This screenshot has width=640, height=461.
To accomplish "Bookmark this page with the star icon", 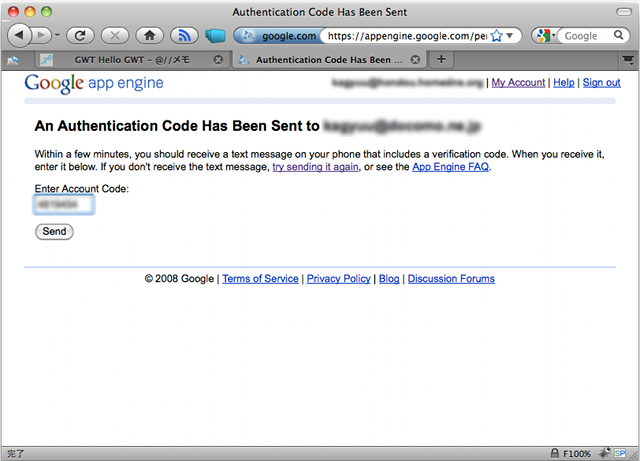I will click(x=496, y=36).
